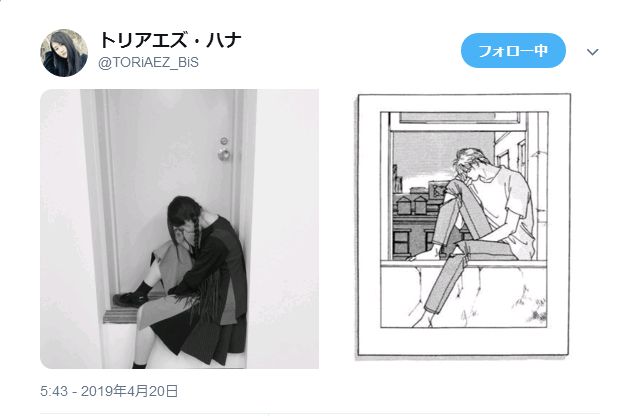Click the black shoe in the photo
Viewport: 633px width, 416px height.
(129, 299)
